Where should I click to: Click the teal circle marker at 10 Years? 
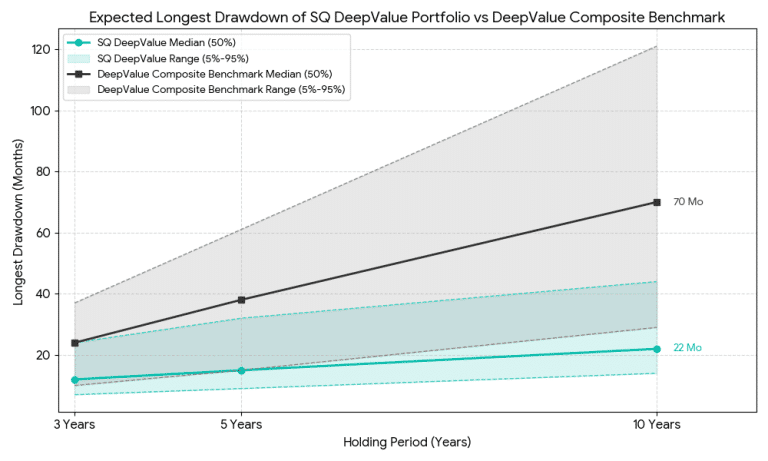657,349
